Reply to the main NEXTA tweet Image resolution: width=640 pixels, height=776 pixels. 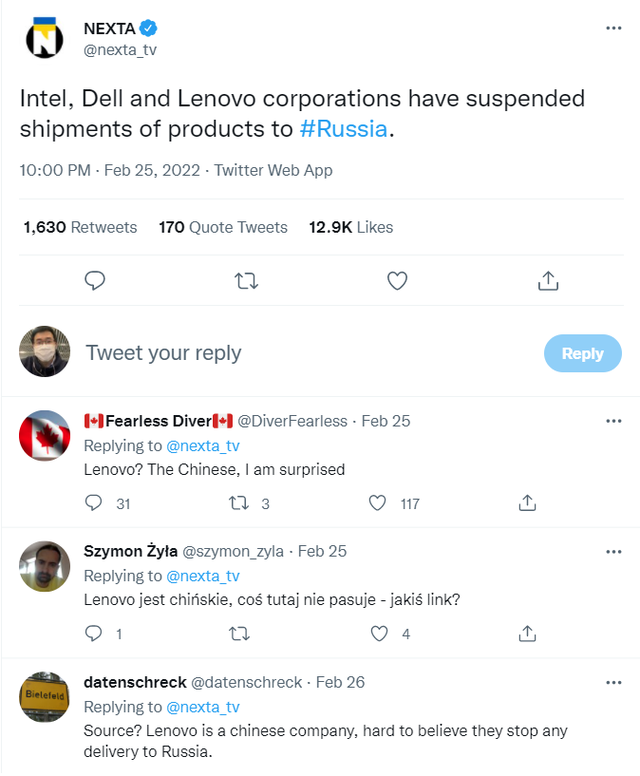95,281
